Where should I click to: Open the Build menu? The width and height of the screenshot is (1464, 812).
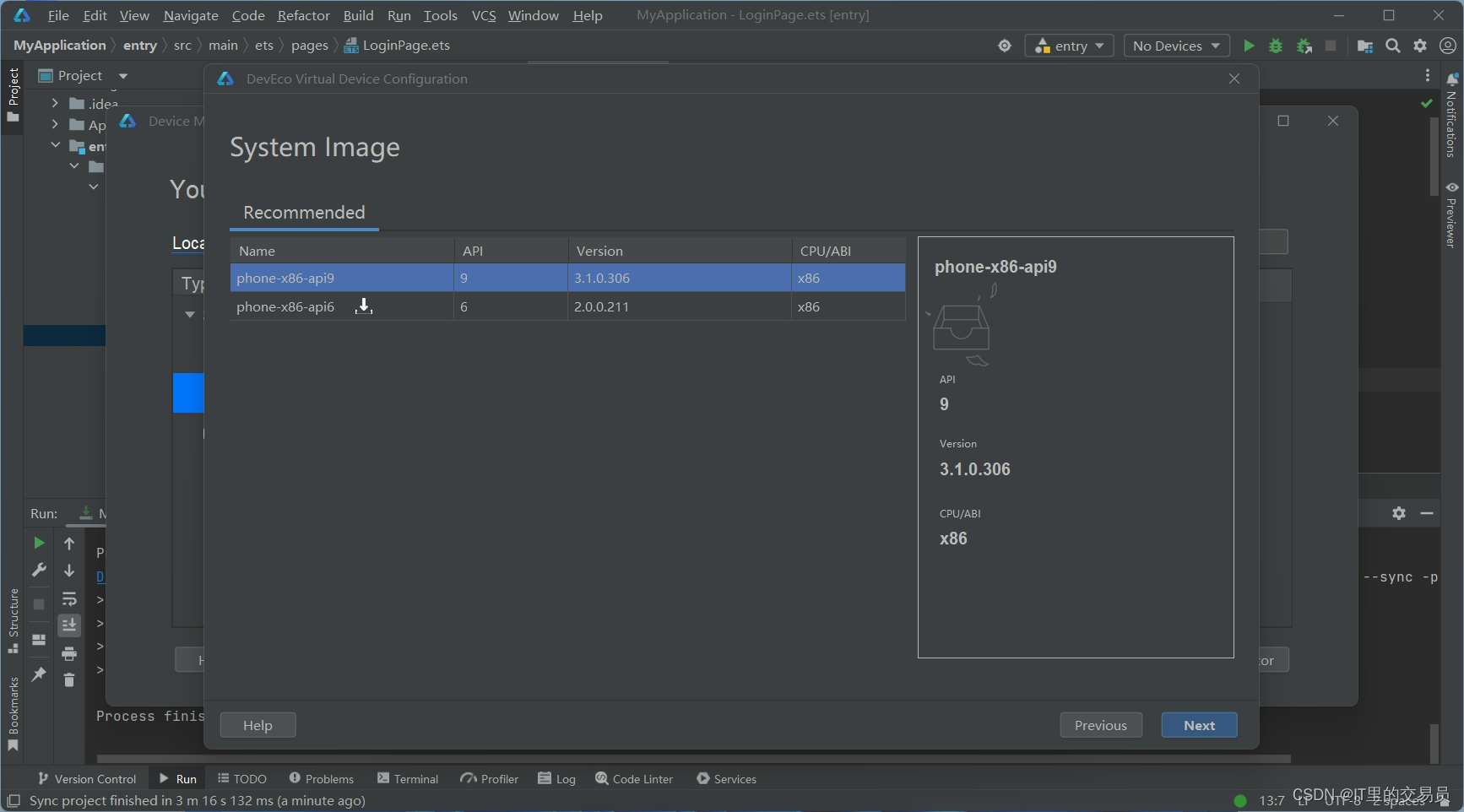358,15
